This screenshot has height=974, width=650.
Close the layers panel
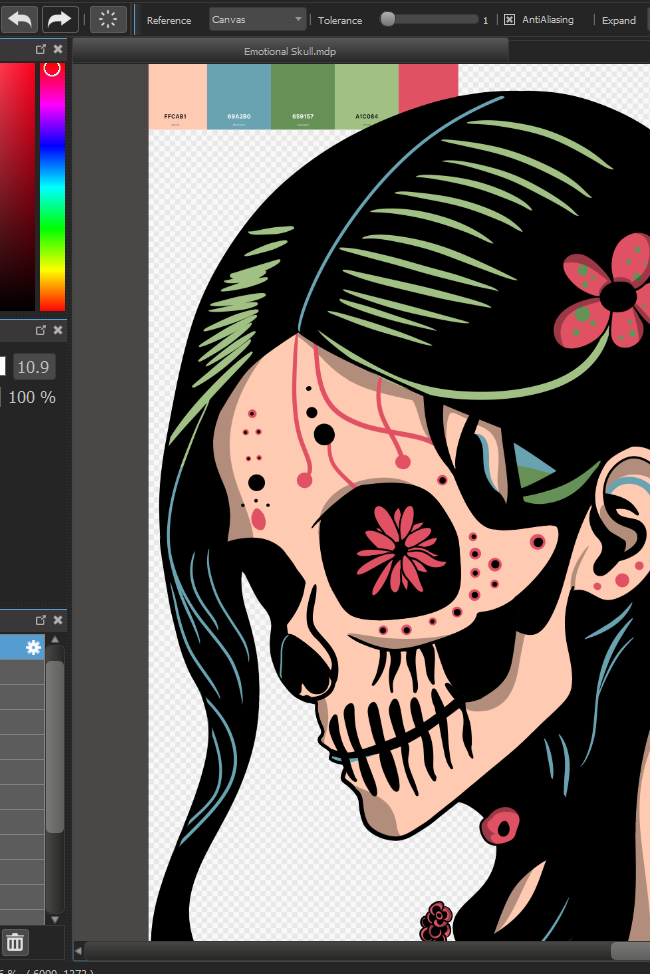pyautogui.click(x=58, y=620)
